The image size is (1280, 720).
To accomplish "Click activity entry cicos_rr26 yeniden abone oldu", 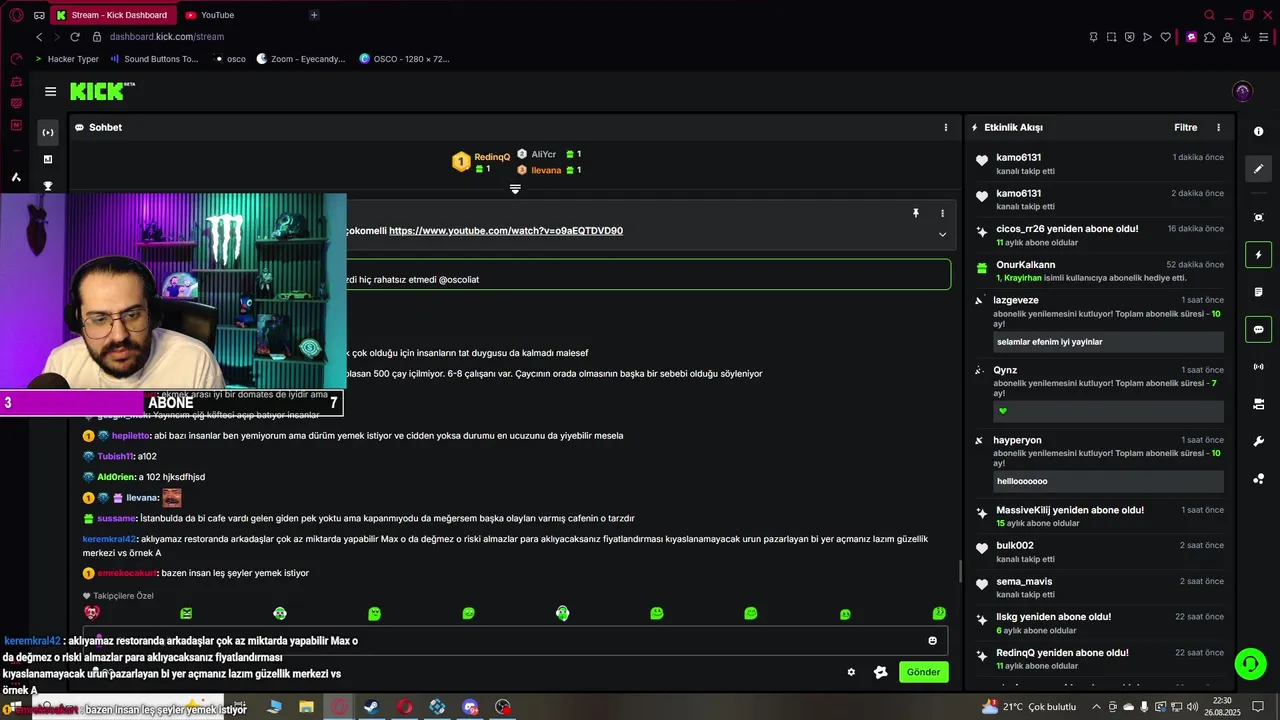I will click(1098, 235).
